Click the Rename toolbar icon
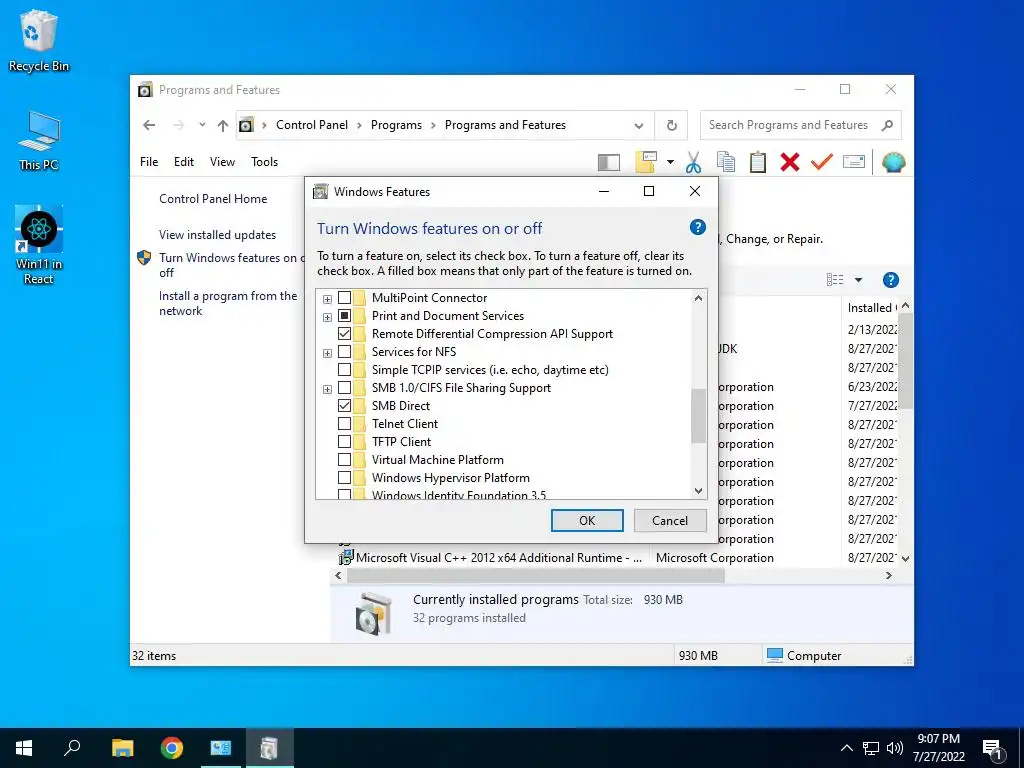Screen dimensions: 1024x768 pyautogui.click(x=854, y=161)
